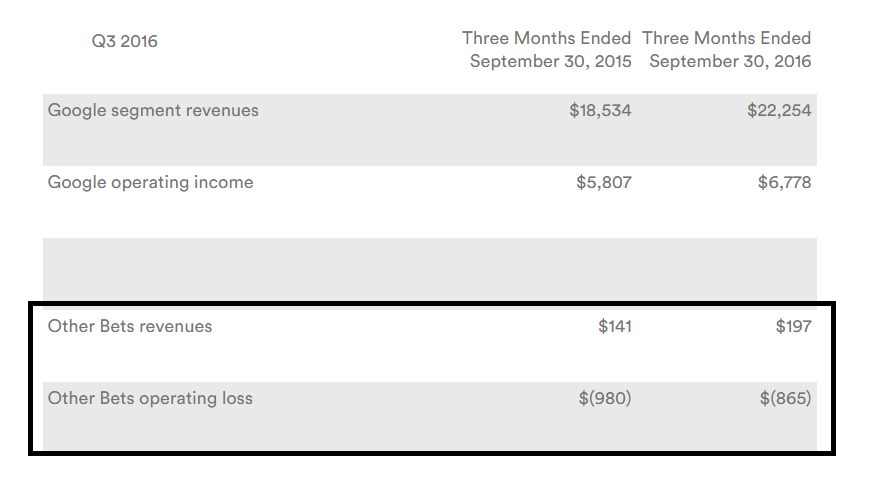The height and width of the screenshot is (486, 878).
Task: Click the $(865) operating loss value
Action: click(785, 399)
